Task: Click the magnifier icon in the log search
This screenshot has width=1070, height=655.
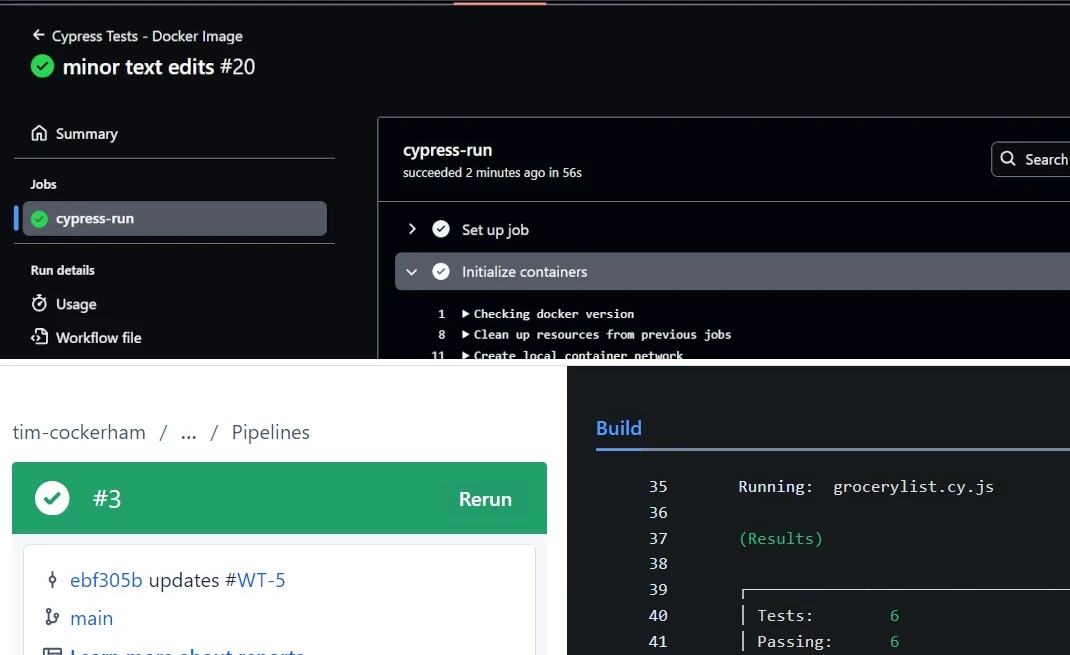Action: click(1008, 159)
